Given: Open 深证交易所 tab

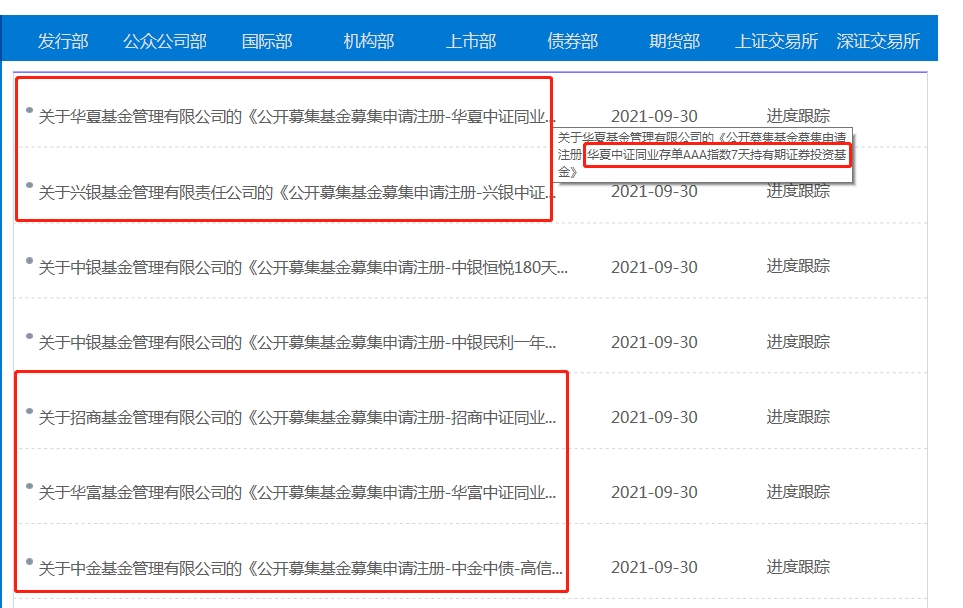Looking at the screenshot, I should [878, 41].
